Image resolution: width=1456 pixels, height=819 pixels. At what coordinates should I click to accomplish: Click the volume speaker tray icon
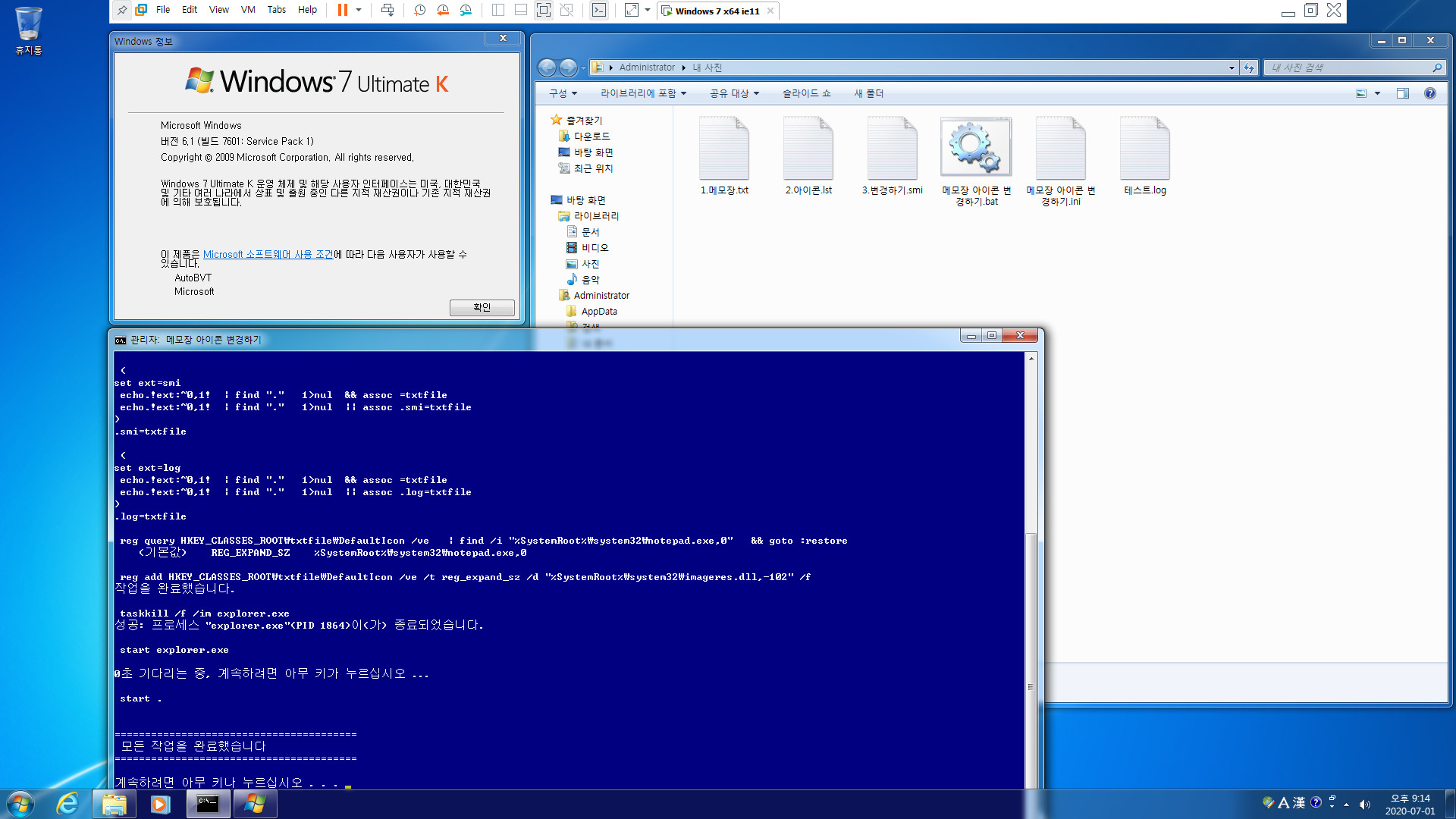[1365, 804]
